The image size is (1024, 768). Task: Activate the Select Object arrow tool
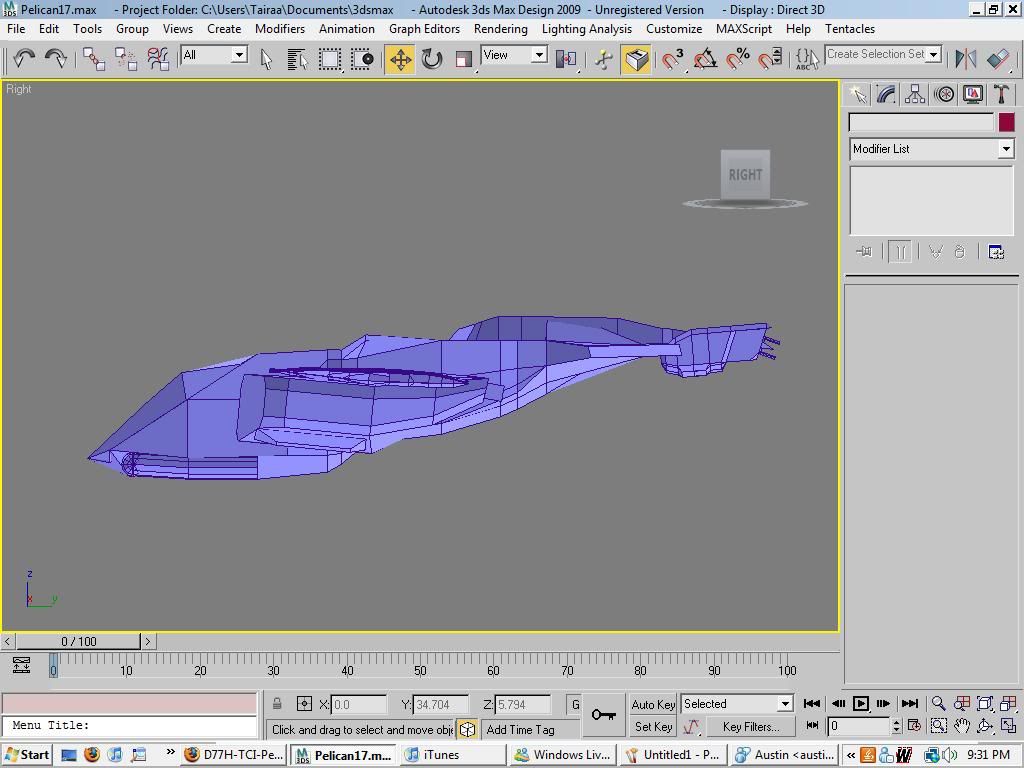[266, 59]
